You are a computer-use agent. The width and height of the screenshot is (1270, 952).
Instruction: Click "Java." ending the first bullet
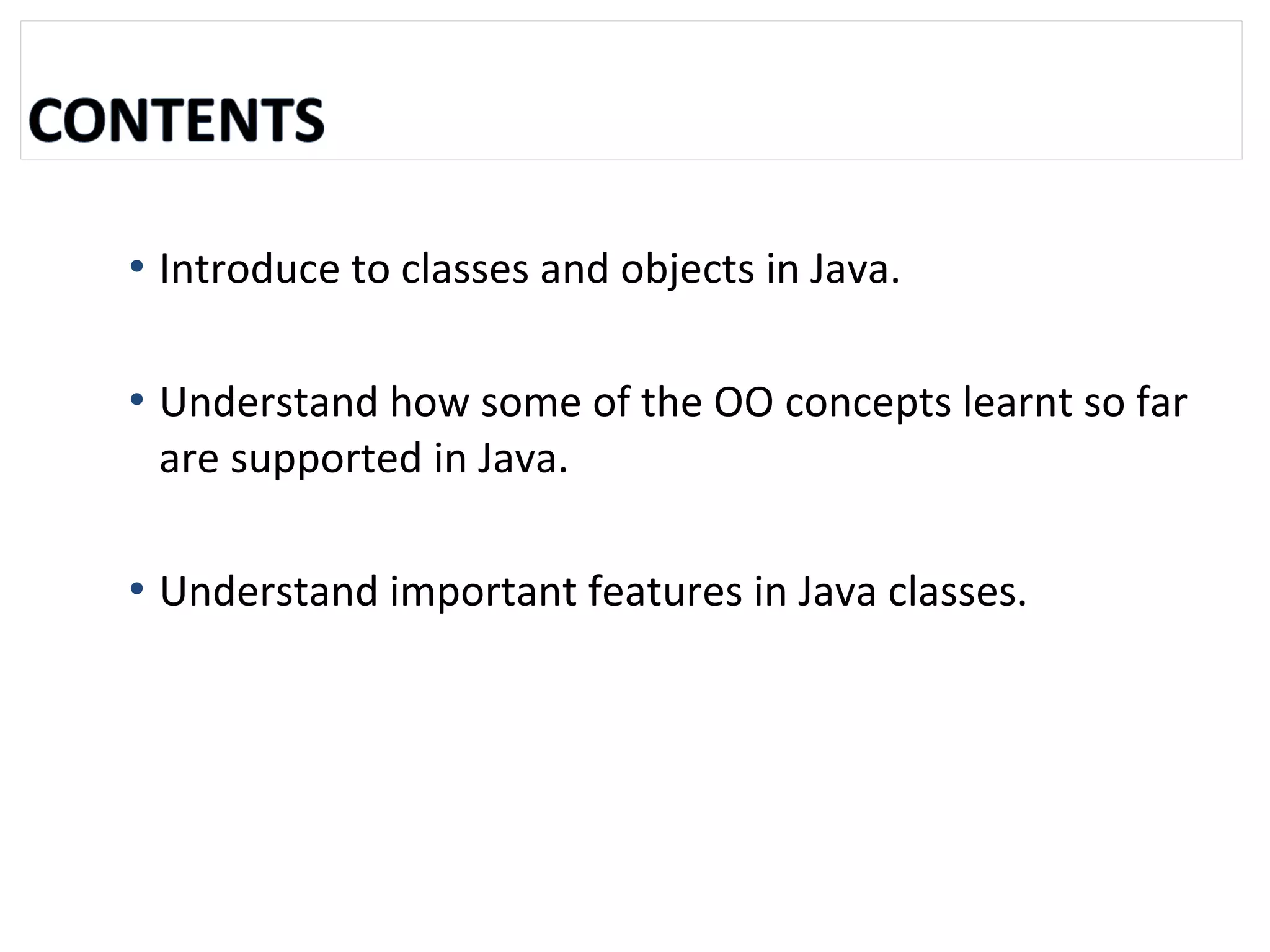[x=855, y=271]
